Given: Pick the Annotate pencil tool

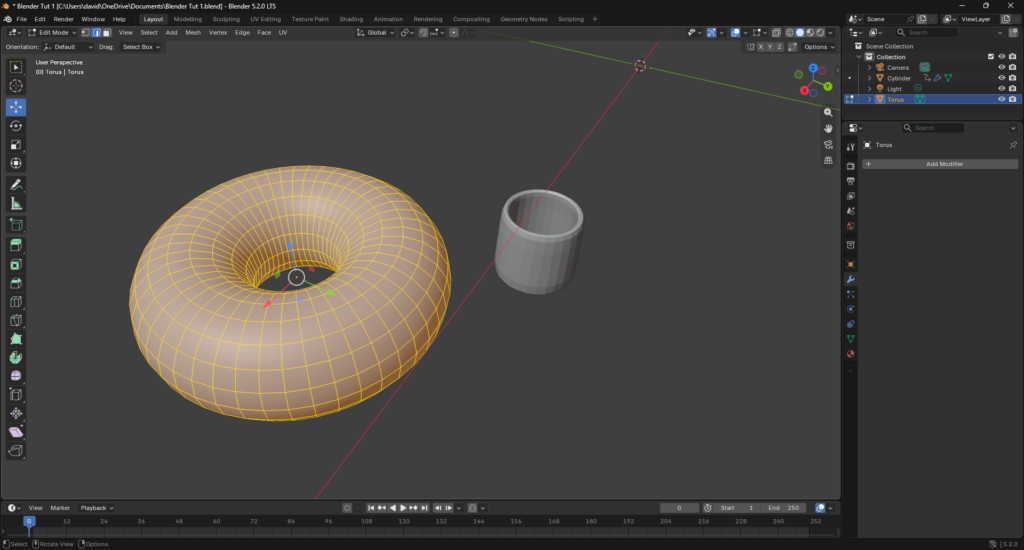Looking at the screenshot, I should (x=16, y=185).
